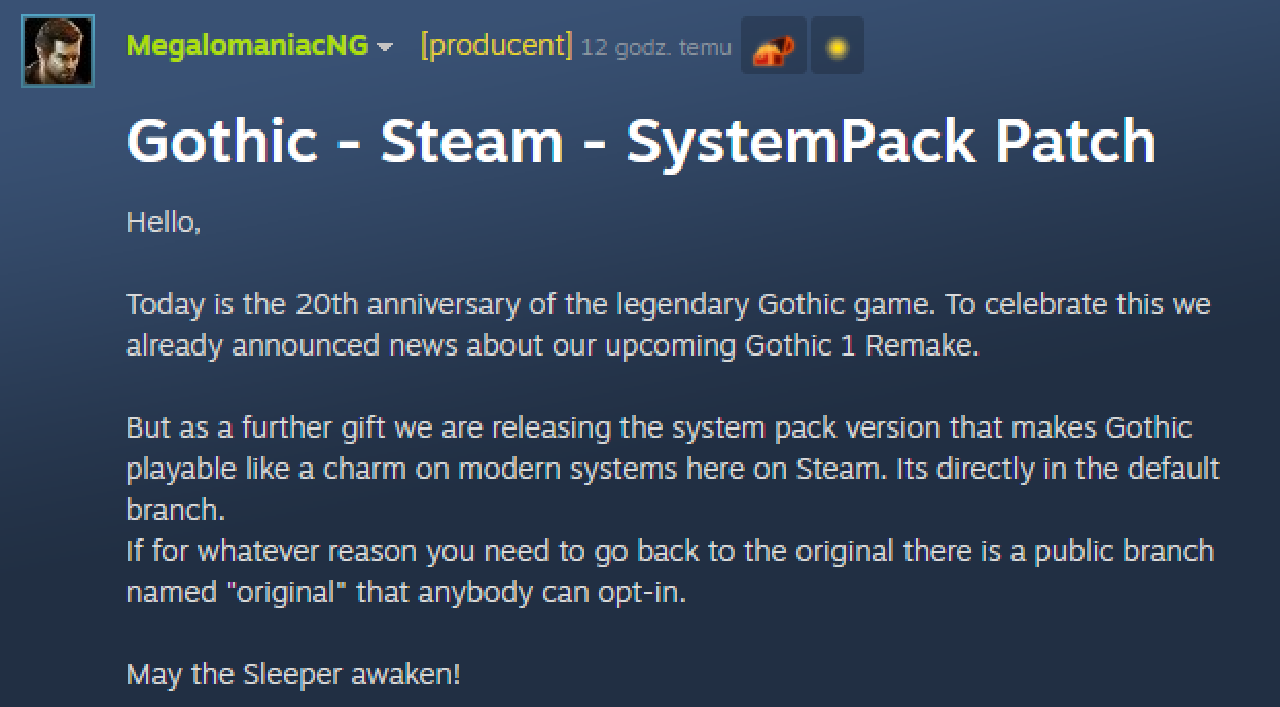Expand the dropdown arrow beside MegalomaniacNG
Image resolution: width=1280 pixels, height=707 pixels.
click(x=385, y=47)
